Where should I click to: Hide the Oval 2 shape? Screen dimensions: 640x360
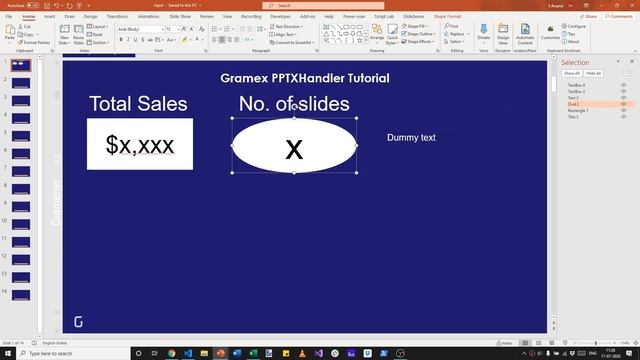623,104
